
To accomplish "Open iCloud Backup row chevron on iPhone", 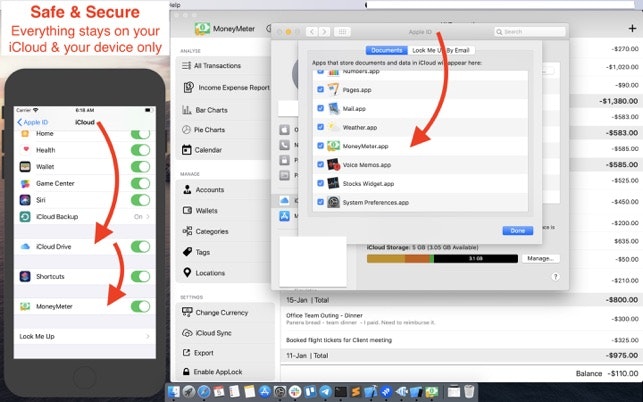I will (x=148, y=217).
